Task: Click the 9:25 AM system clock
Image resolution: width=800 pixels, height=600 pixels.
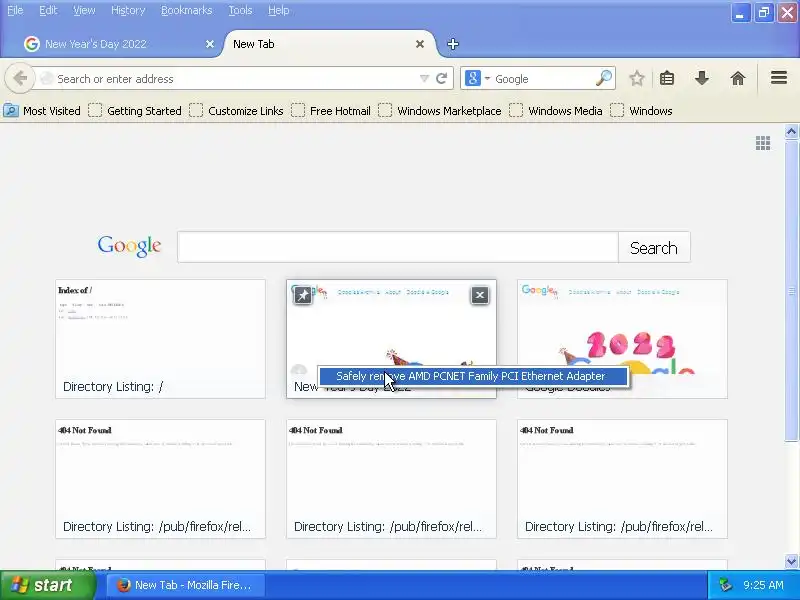Action: pos(763,585)
